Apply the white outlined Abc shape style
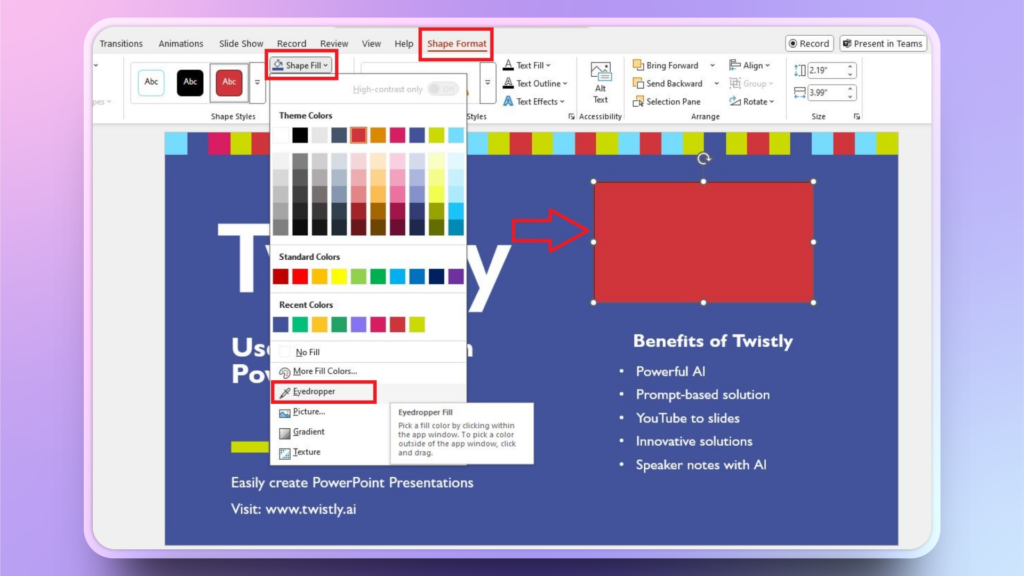This screenshot has height=576, width=1024. 151,82
